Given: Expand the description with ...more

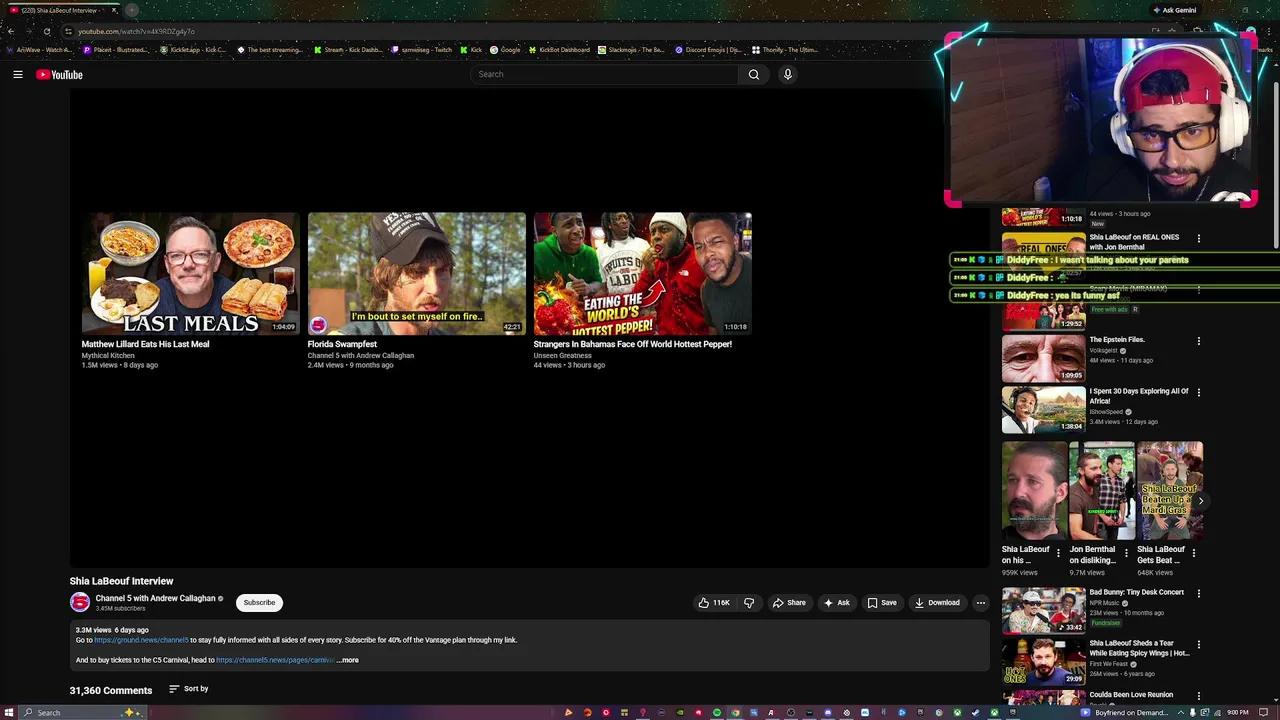Looking at the screenshot, I should 347,660.
